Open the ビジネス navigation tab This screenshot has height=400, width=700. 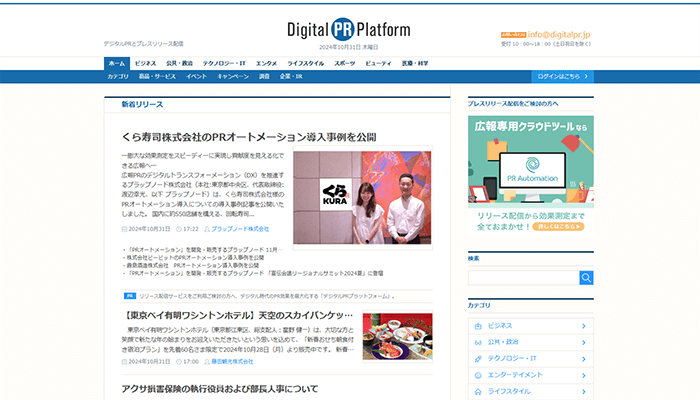click(x=146, y=63)
